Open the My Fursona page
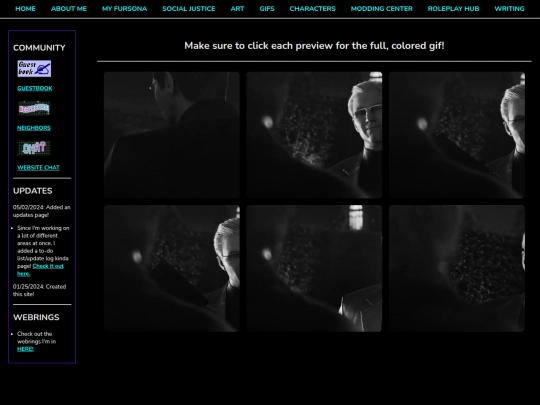The height and width of the screenshot is (405, 540). (124, 9)
